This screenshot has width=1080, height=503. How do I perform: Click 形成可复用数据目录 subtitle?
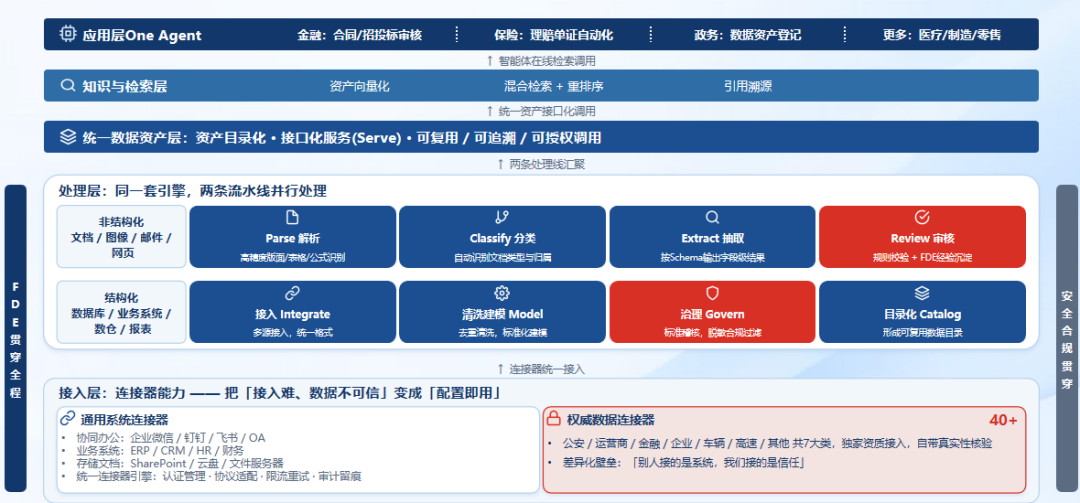tap(922, 333)
